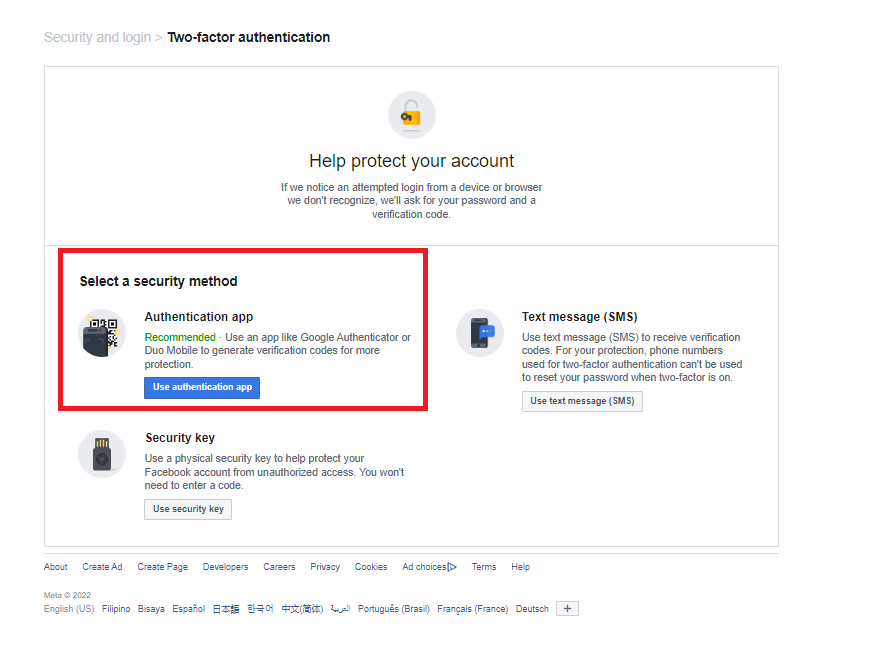885x648 pixels.
Task: Go back to Security and login breadcrumb
Action: tap(97, 37)
